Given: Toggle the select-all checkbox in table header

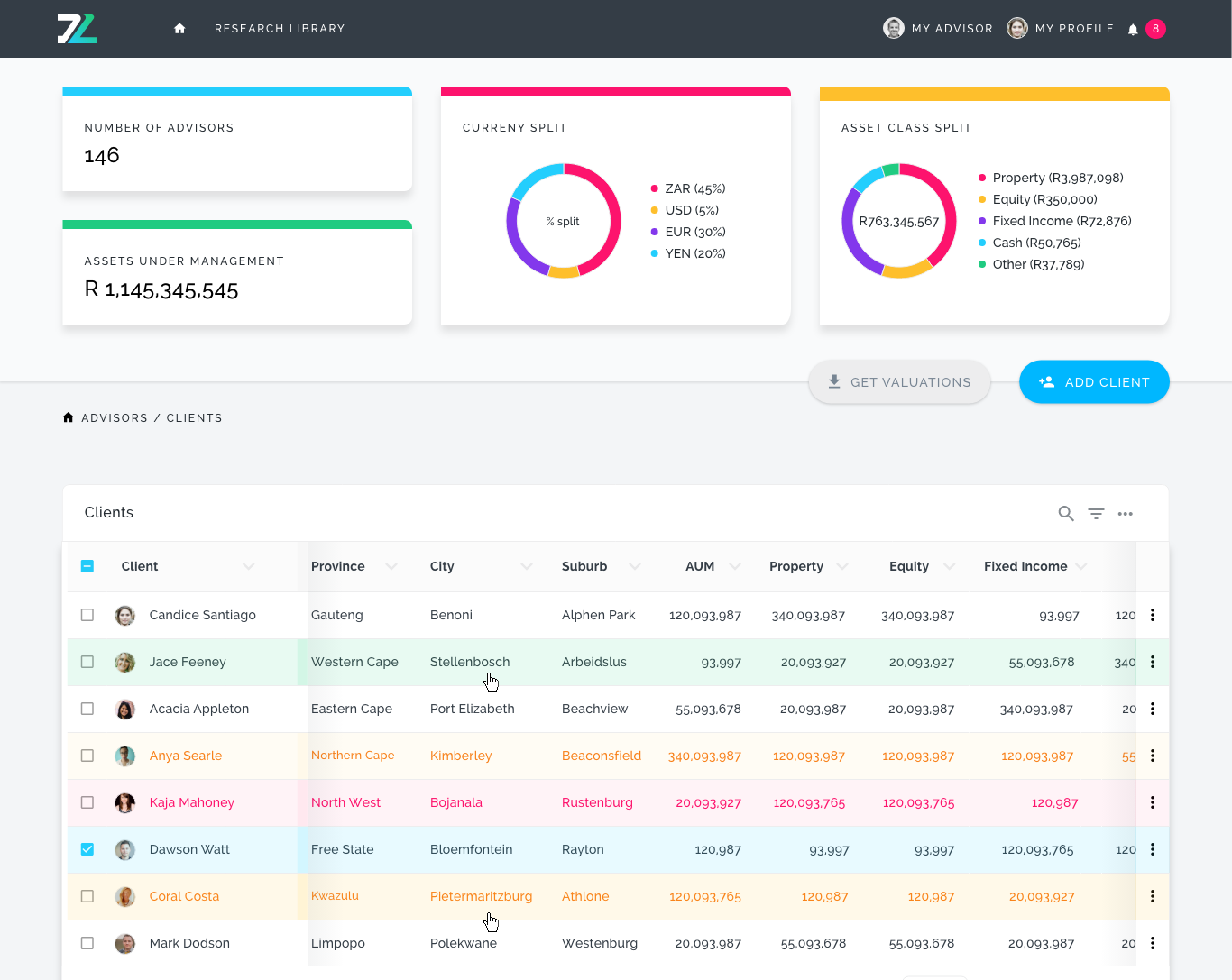Looking at the screenshot, I should pyautogui.click(x=87, y=566).
